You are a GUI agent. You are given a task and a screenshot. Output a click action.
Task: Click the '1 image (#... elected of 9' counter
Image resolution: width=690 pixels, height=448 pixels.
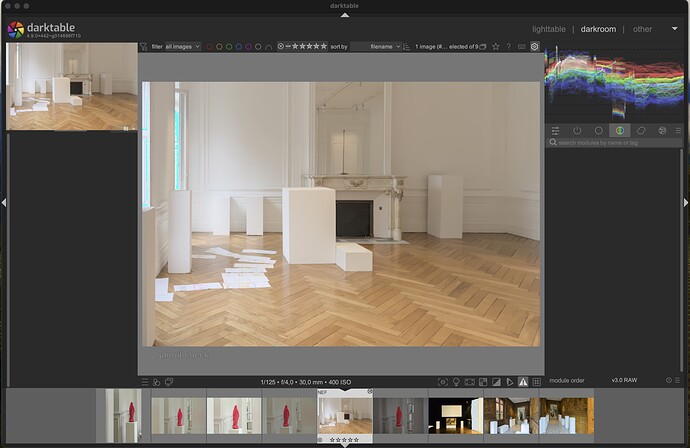[x=446, y=47]
